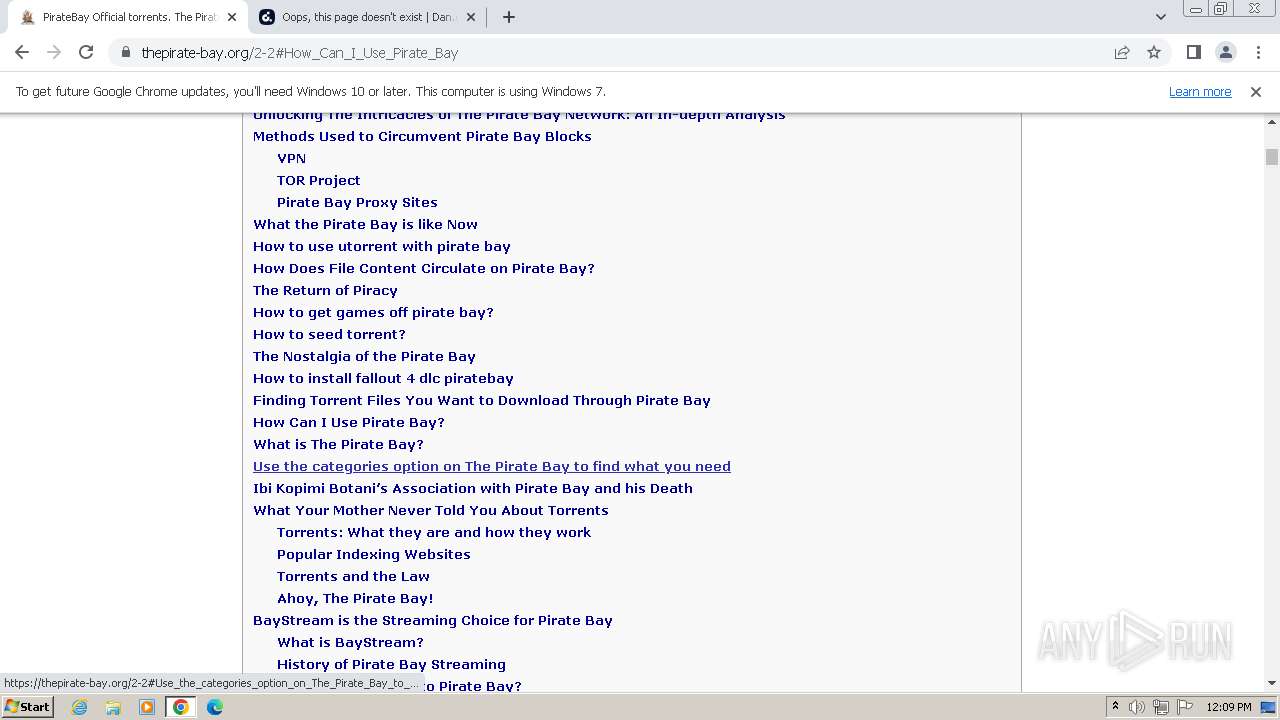Open 'History of Pirate Bay Streaming' link
The image size is (1280, 720).
point(391,664)
